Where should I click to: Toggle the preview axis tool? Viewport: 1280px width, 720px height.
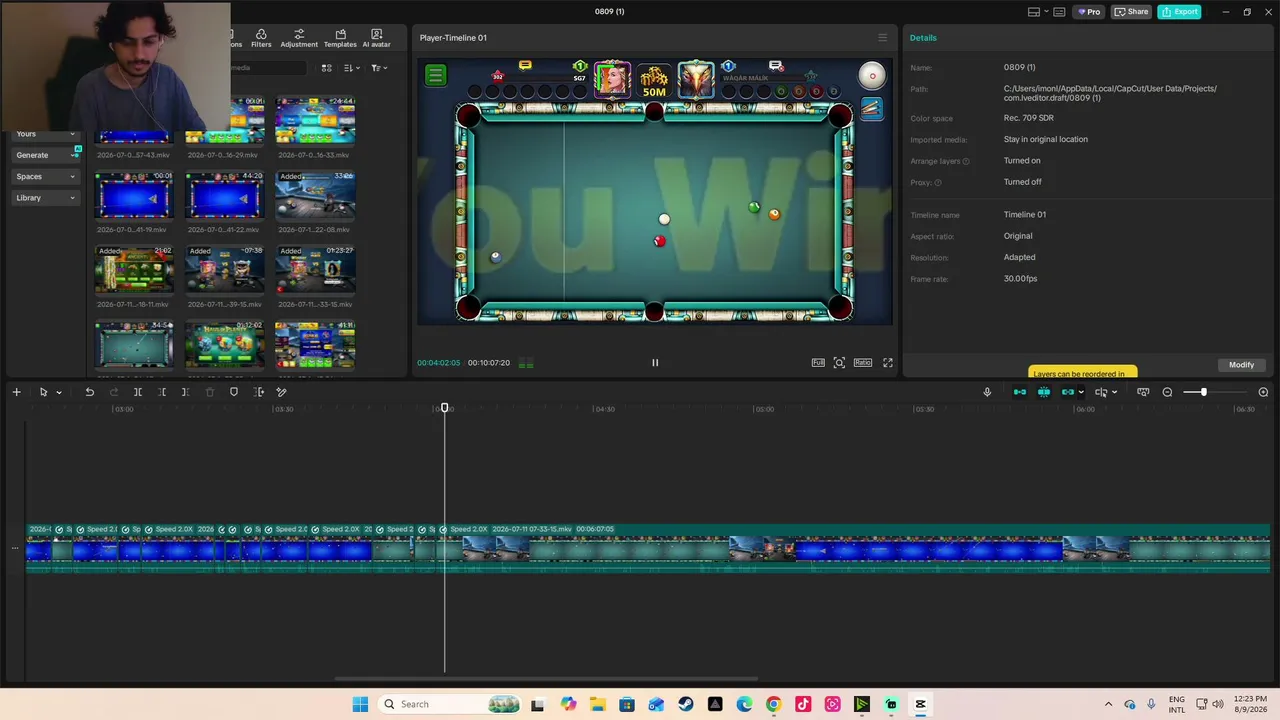point(1101,392)
